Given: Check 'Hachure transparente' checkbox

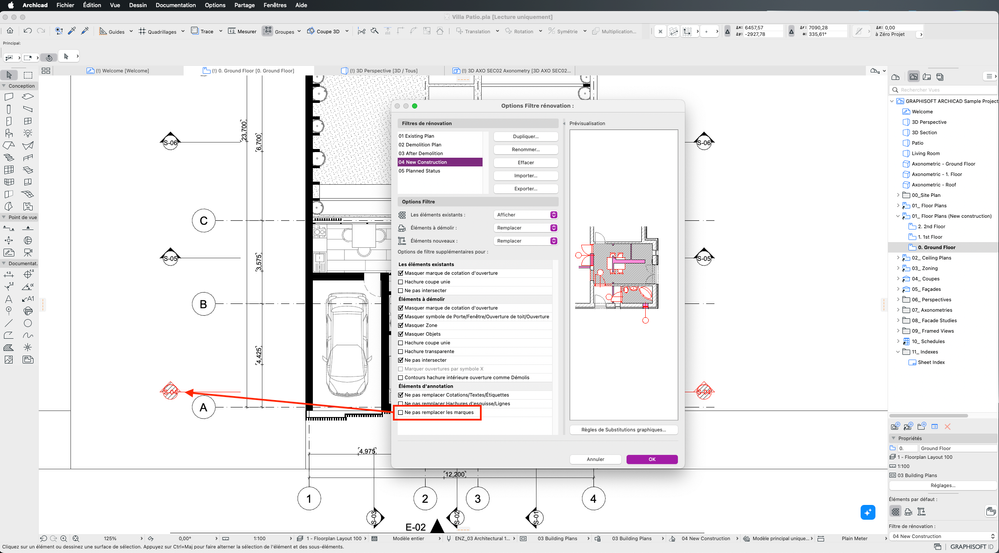Looking at the screenshot, I should [401, 351].
